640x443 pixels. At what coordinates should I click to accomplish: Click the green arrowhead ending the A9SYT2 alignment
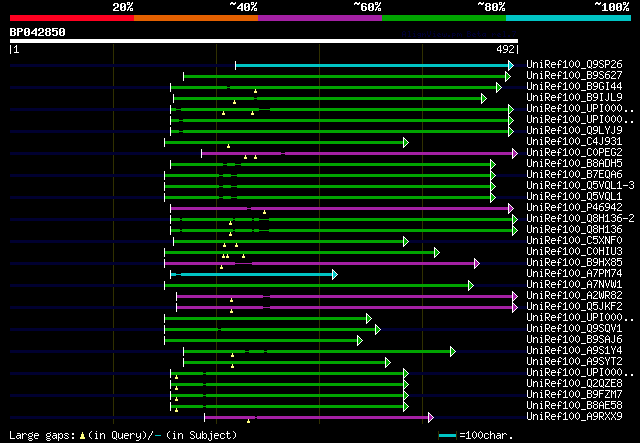click(x=388, y=363)
